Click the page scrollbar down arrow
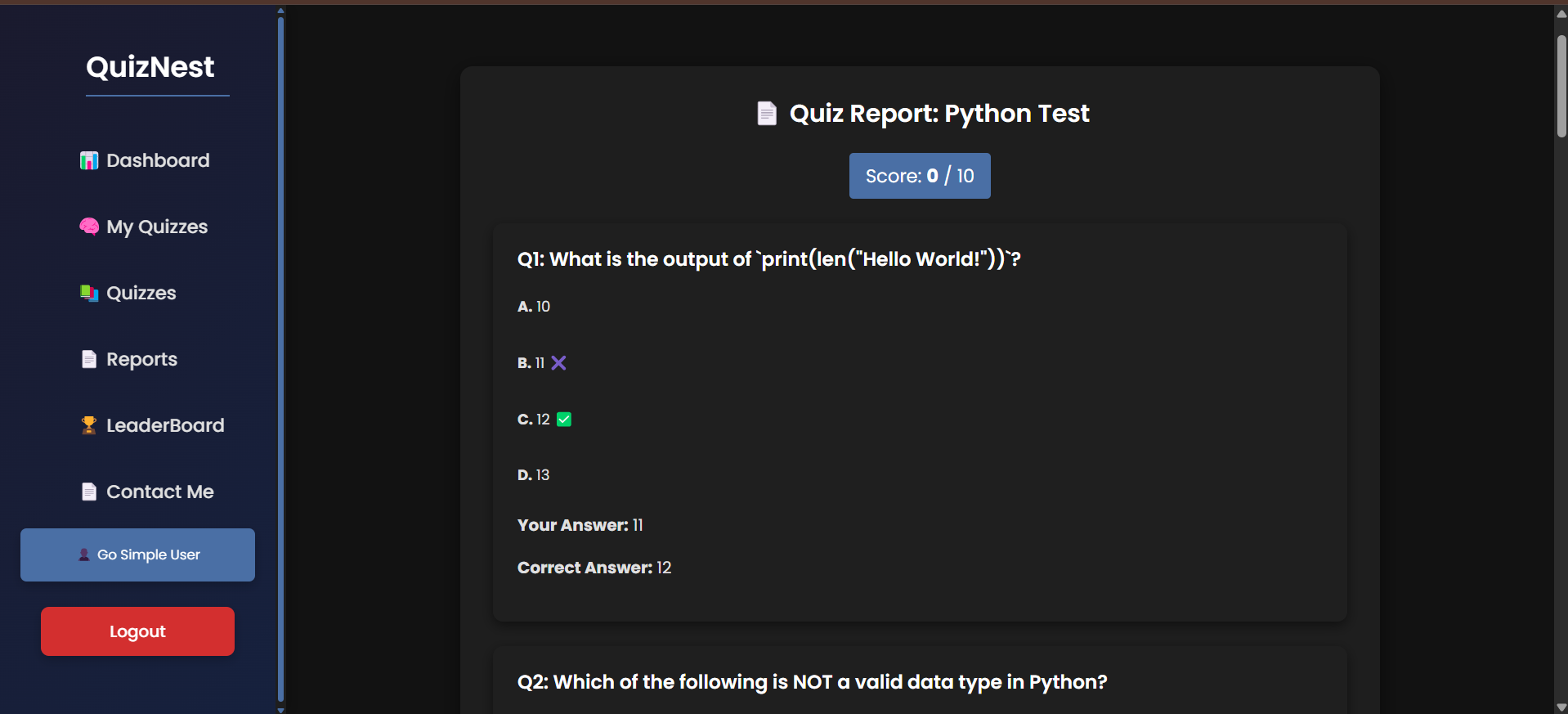Viewport: 1568px width, 714px height. pyautogui.click(x=1561, y=707)
